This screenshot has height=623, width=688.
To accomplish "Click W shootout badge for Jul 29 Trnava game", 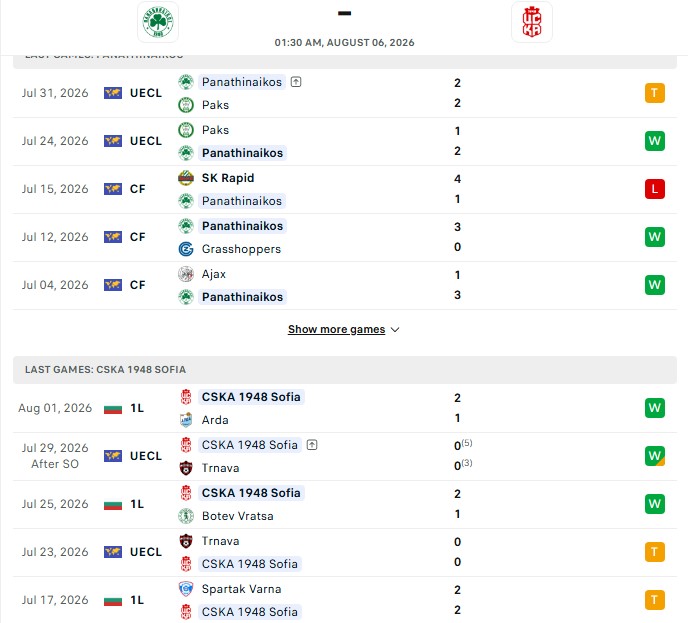I will coord(655,456).
